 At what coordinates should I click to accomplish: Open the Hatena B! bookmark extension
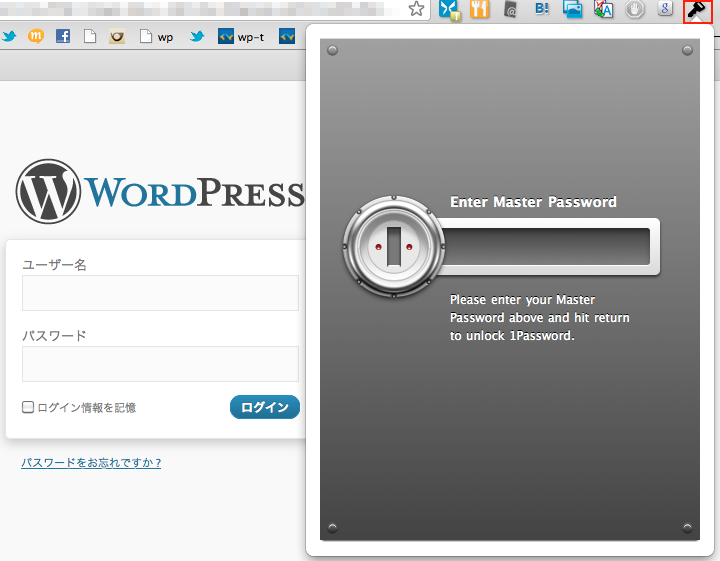[542, 8]
